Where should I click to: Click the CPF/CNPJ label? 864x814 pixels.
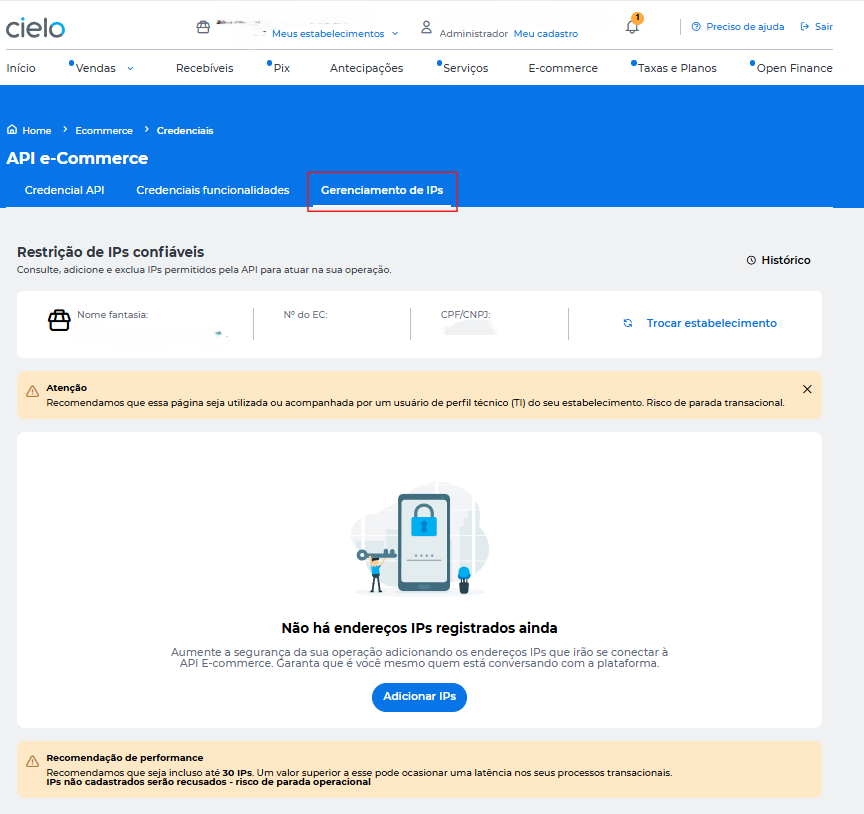coord(465,315)
